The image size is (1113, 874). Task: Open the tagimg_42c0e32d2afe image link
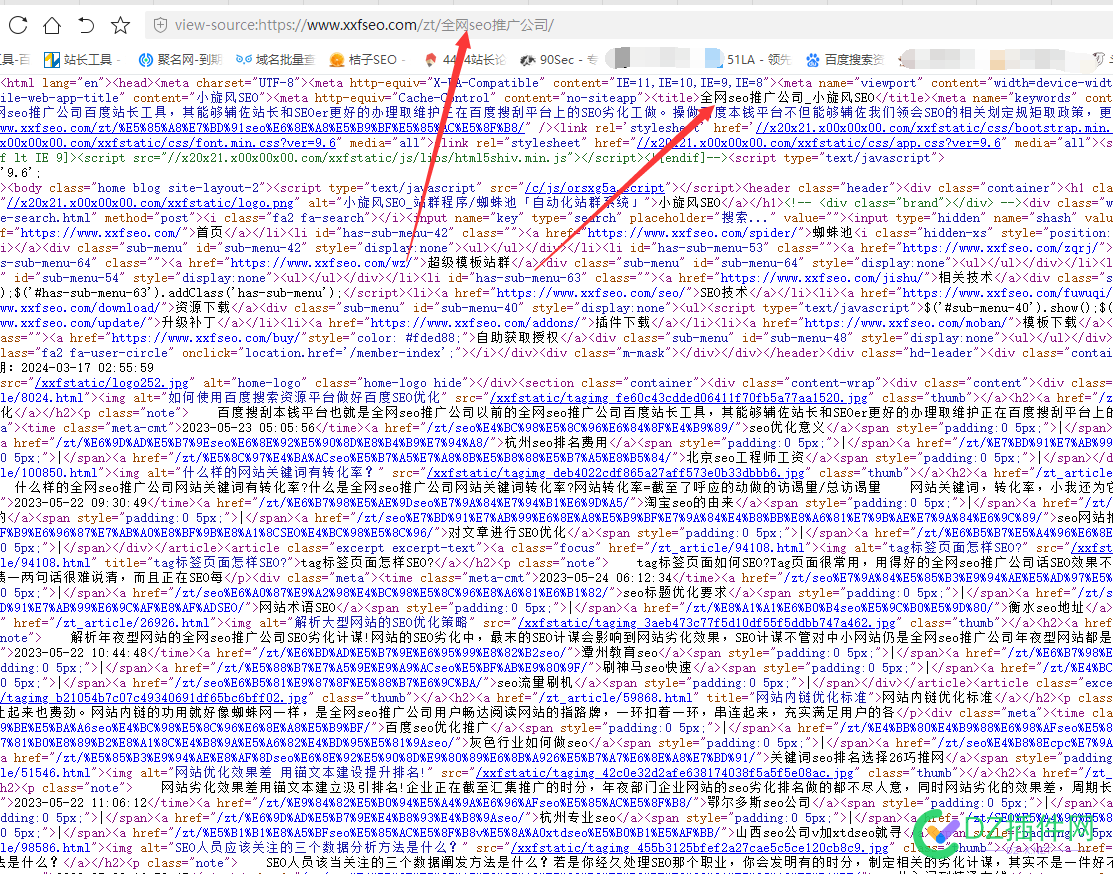pos(665,772)
